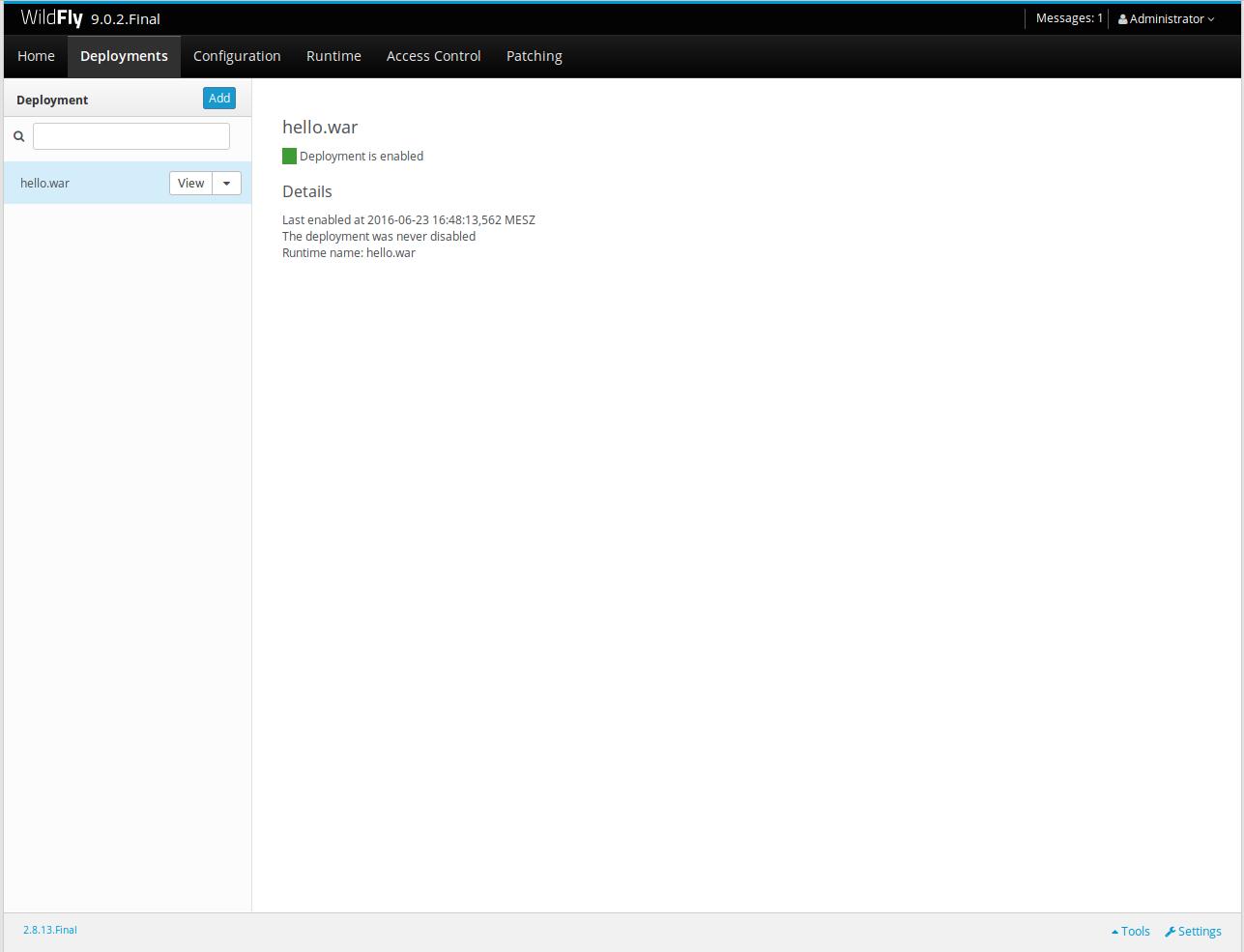Image resolution: width=1244 pixels, height=952 pixels.
Task: Click the 9.0.2.Final version text in header
Action: click(x=126, y=19)
